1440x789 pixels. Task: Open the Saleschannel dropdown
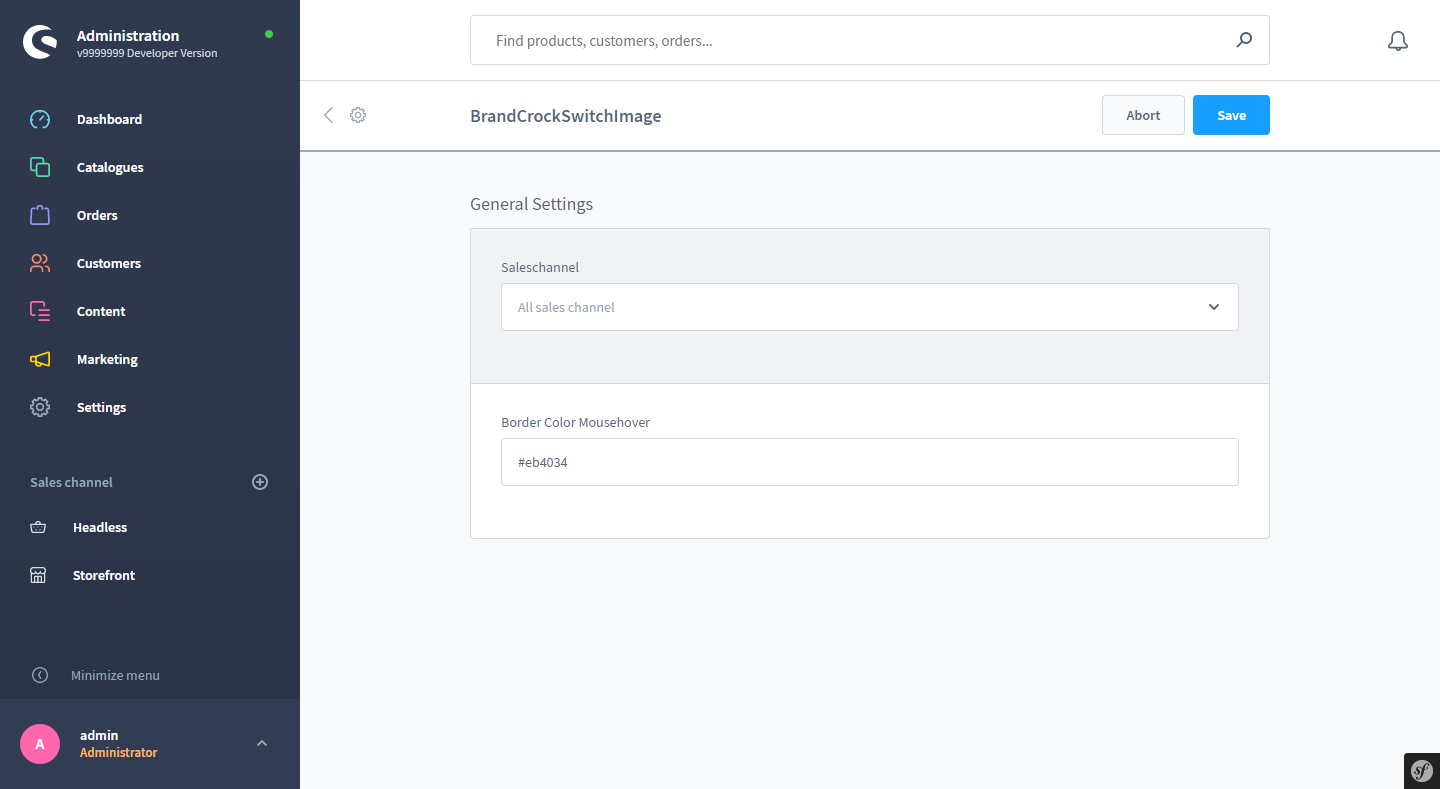pyautogui.click(x=870, y=307)
